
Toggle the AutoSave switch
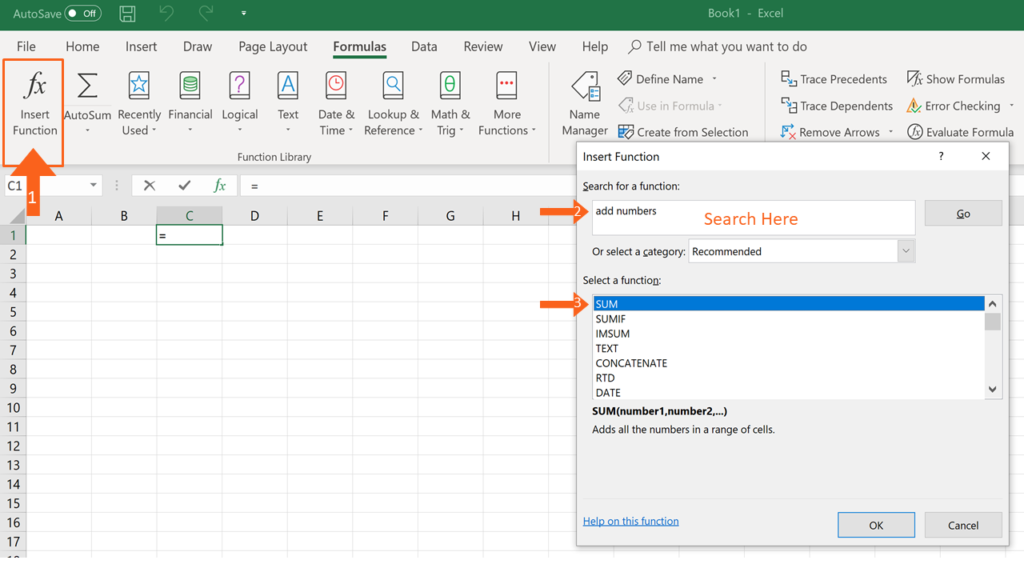[x=83, y=13]
